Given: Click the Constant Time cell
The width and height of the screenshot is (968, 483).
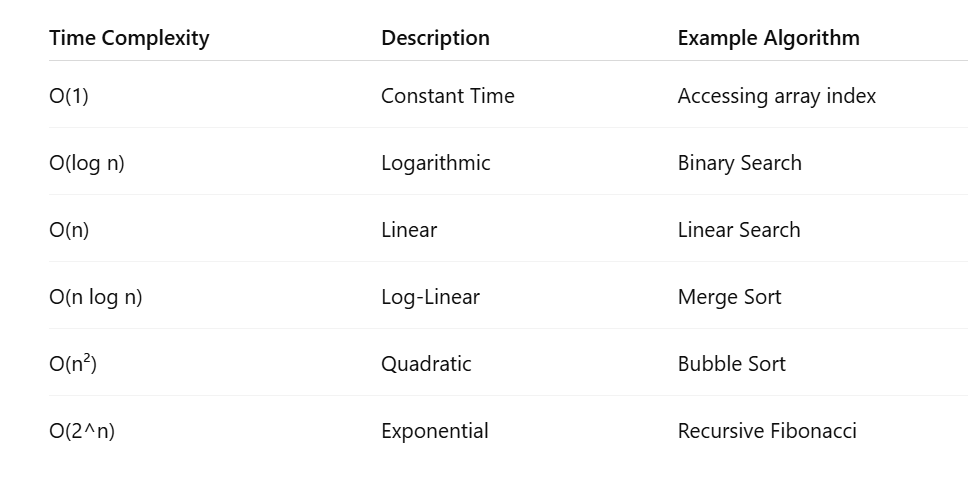Looking at the screenshot, I should [447, 96].
